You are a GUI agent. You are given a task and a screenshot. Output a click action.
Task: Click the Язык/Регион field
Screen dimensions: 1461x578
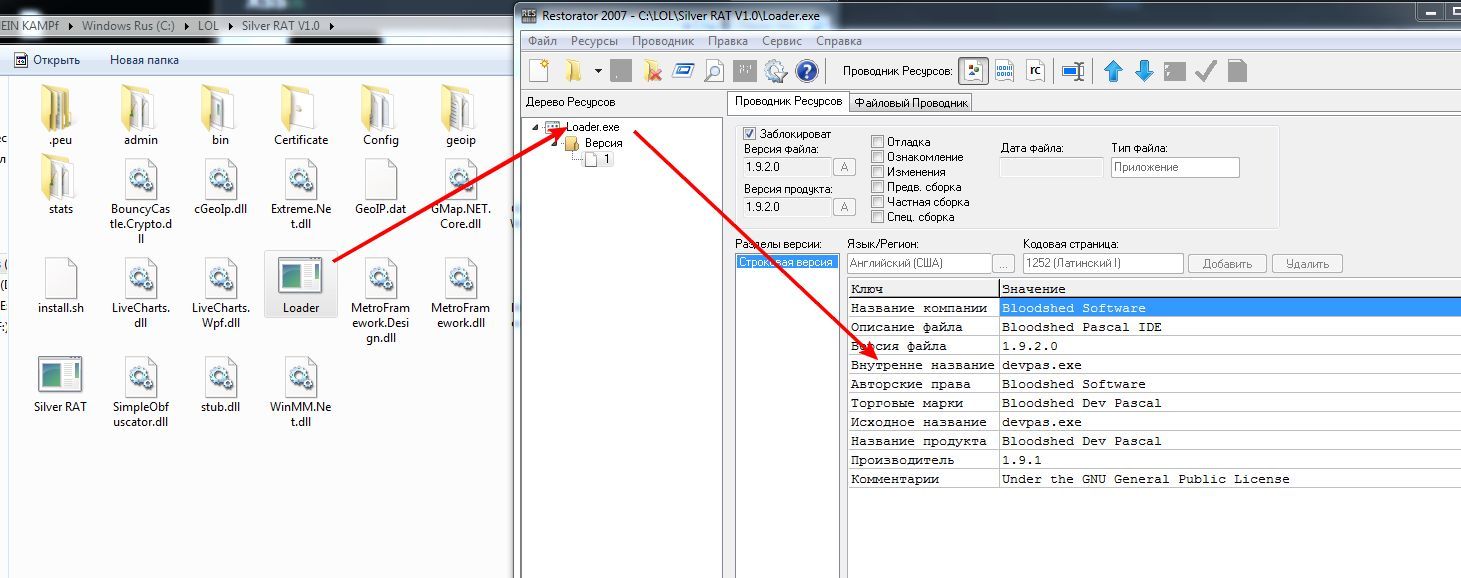pyautogui.click(x=918, y=264)
